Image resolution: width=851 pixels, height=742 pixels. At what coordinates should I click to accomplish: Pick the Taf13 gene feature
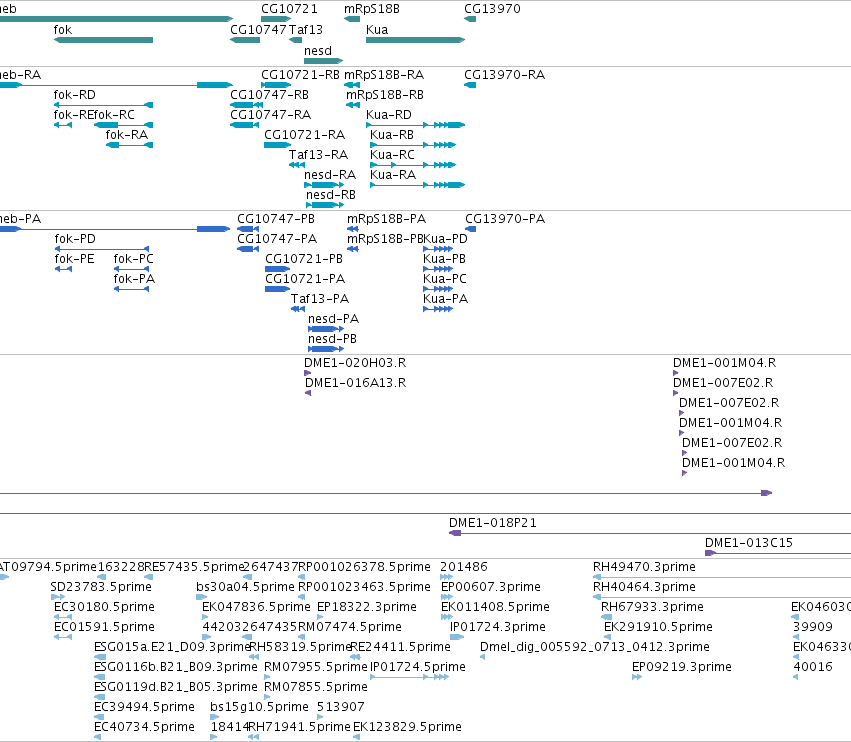coord(295,40)
